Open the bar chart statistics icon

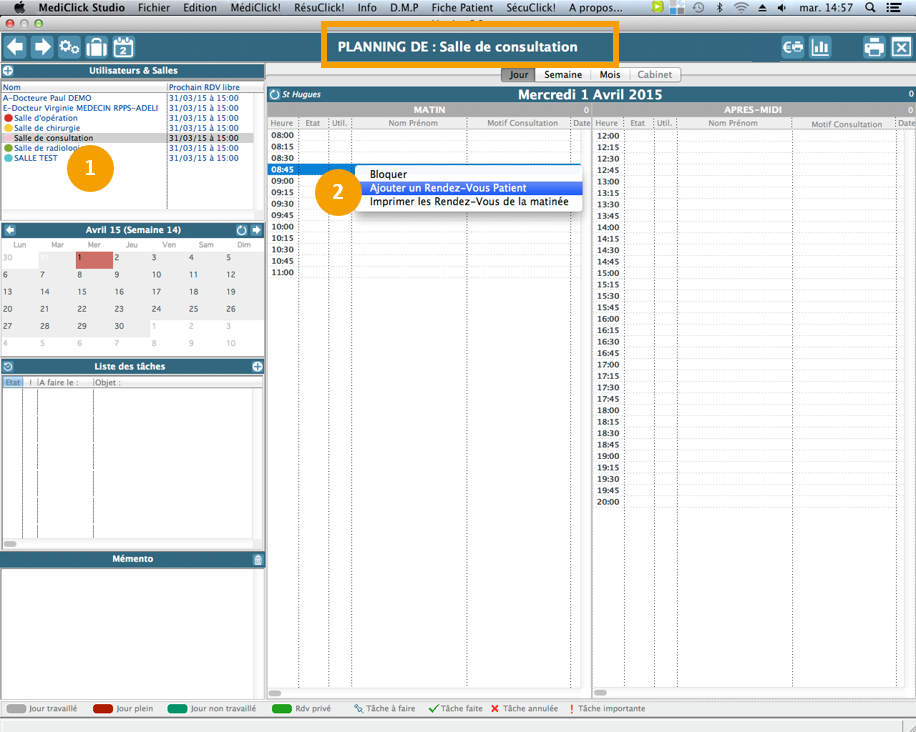pyautogui.click(x=821, y=47)
